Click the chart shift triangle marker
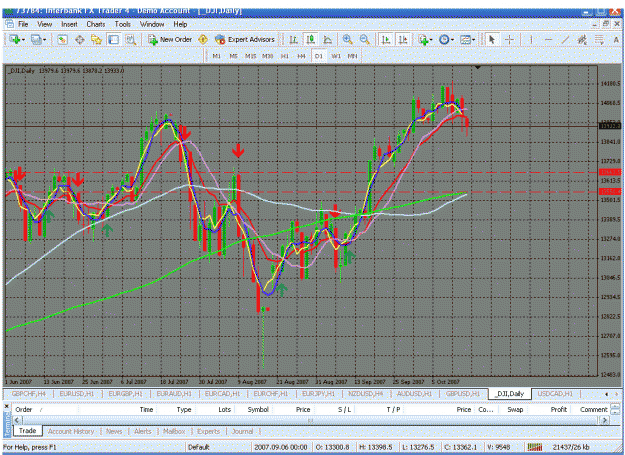 point(478,68)
